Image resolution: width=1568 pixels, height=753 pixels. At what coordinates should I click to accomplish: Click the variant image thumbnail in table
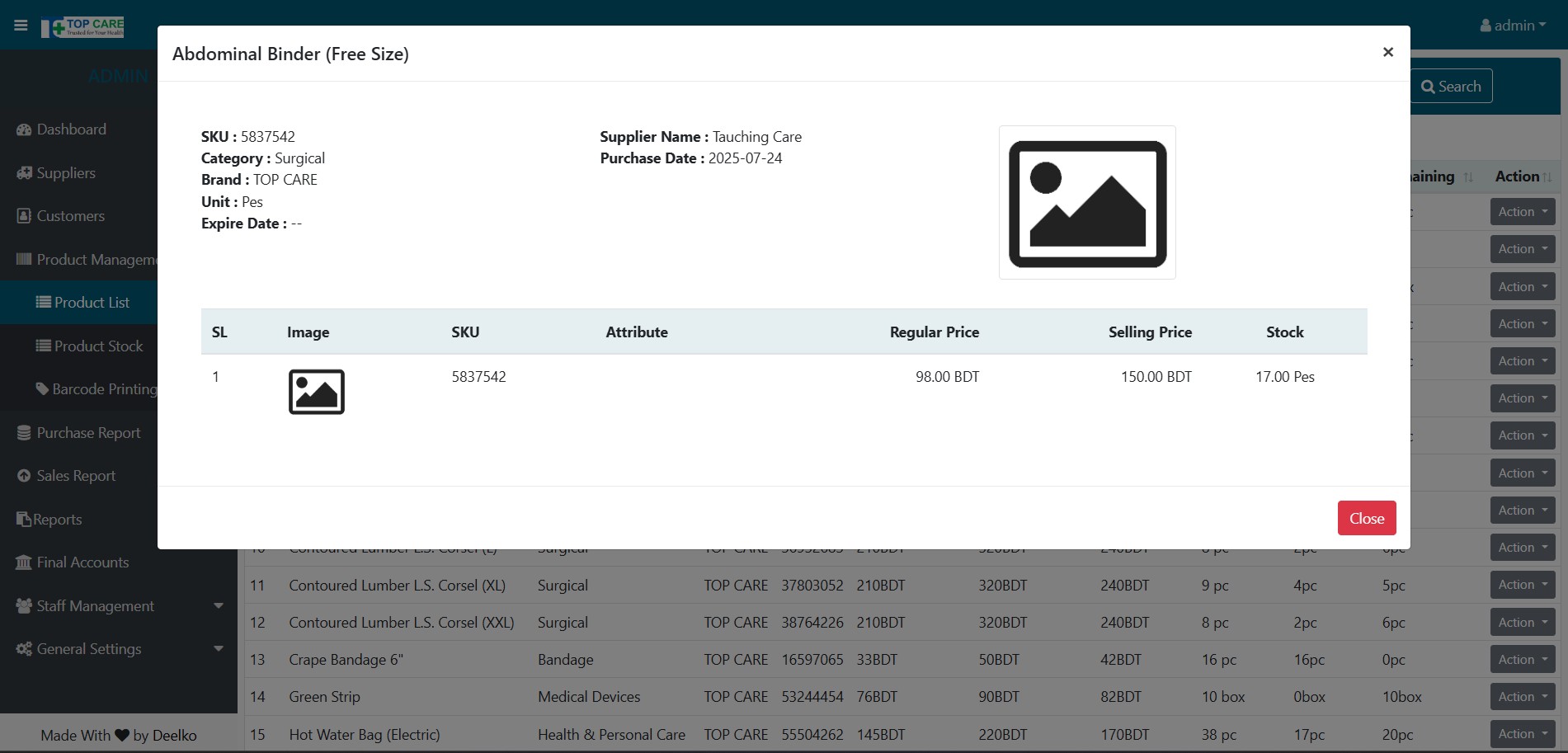[316, 392]
